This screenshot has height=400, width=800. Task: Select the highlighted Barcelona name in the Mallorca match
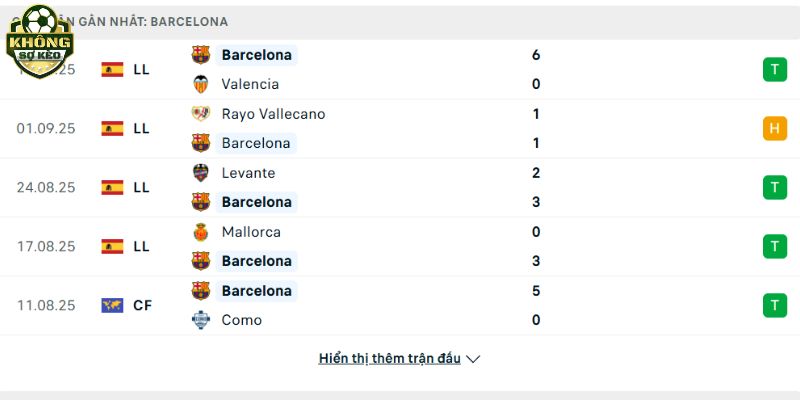[x=257, y=261]
